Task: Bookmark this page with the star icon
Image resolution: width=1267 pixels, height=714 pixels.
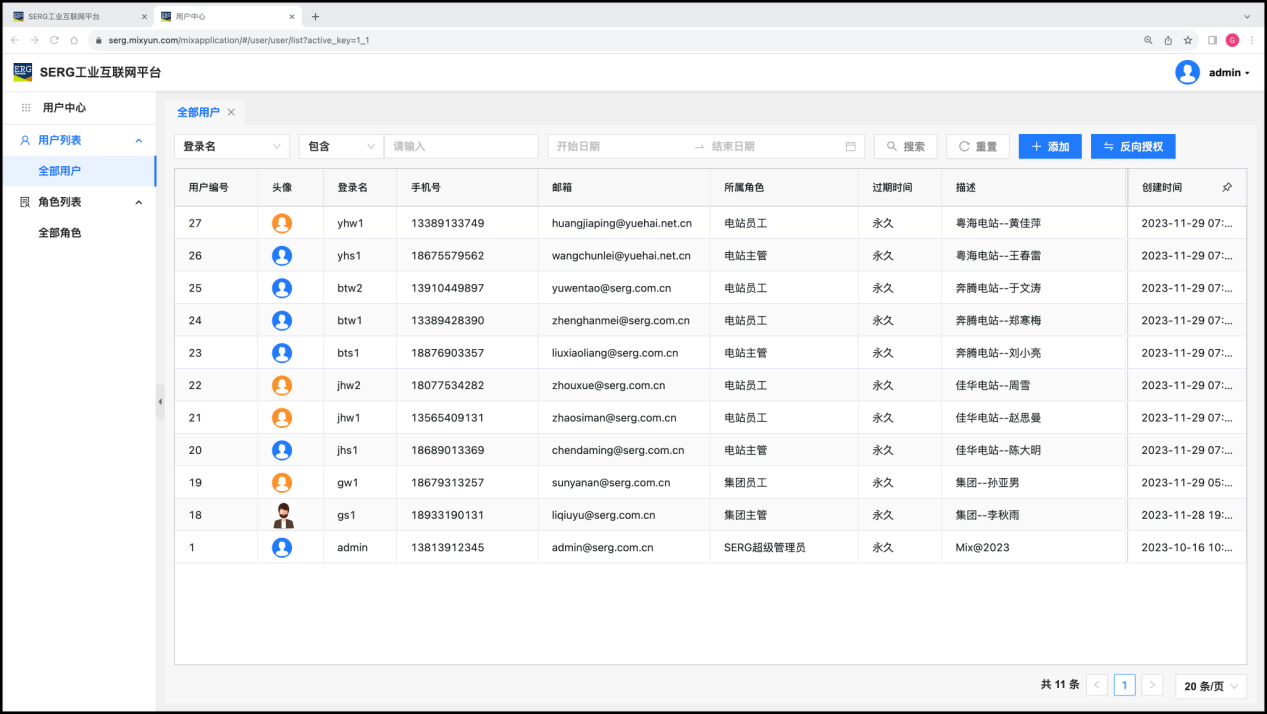Action: coord(1188,40)
